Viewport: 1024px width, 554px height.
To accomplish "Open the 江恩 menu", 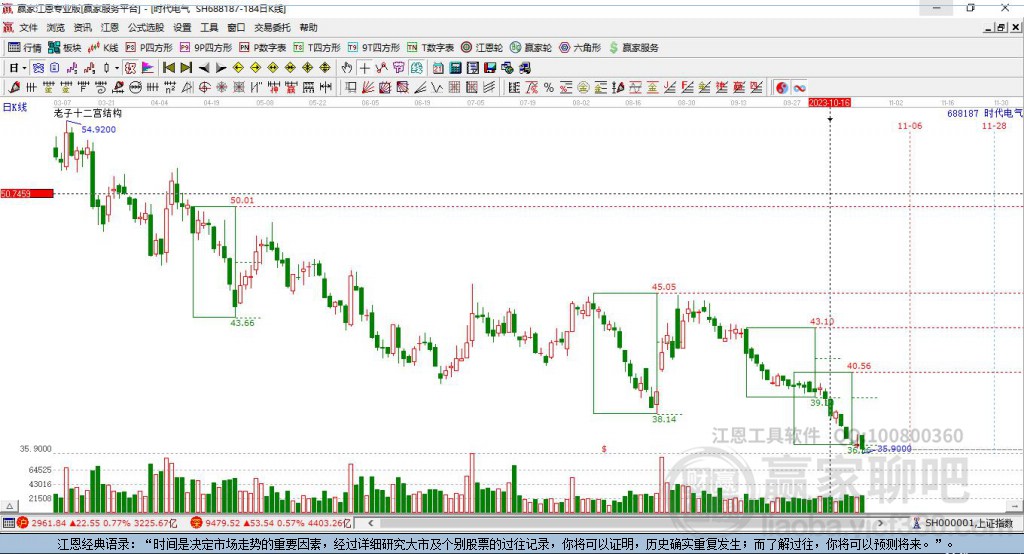I will 110,27.
